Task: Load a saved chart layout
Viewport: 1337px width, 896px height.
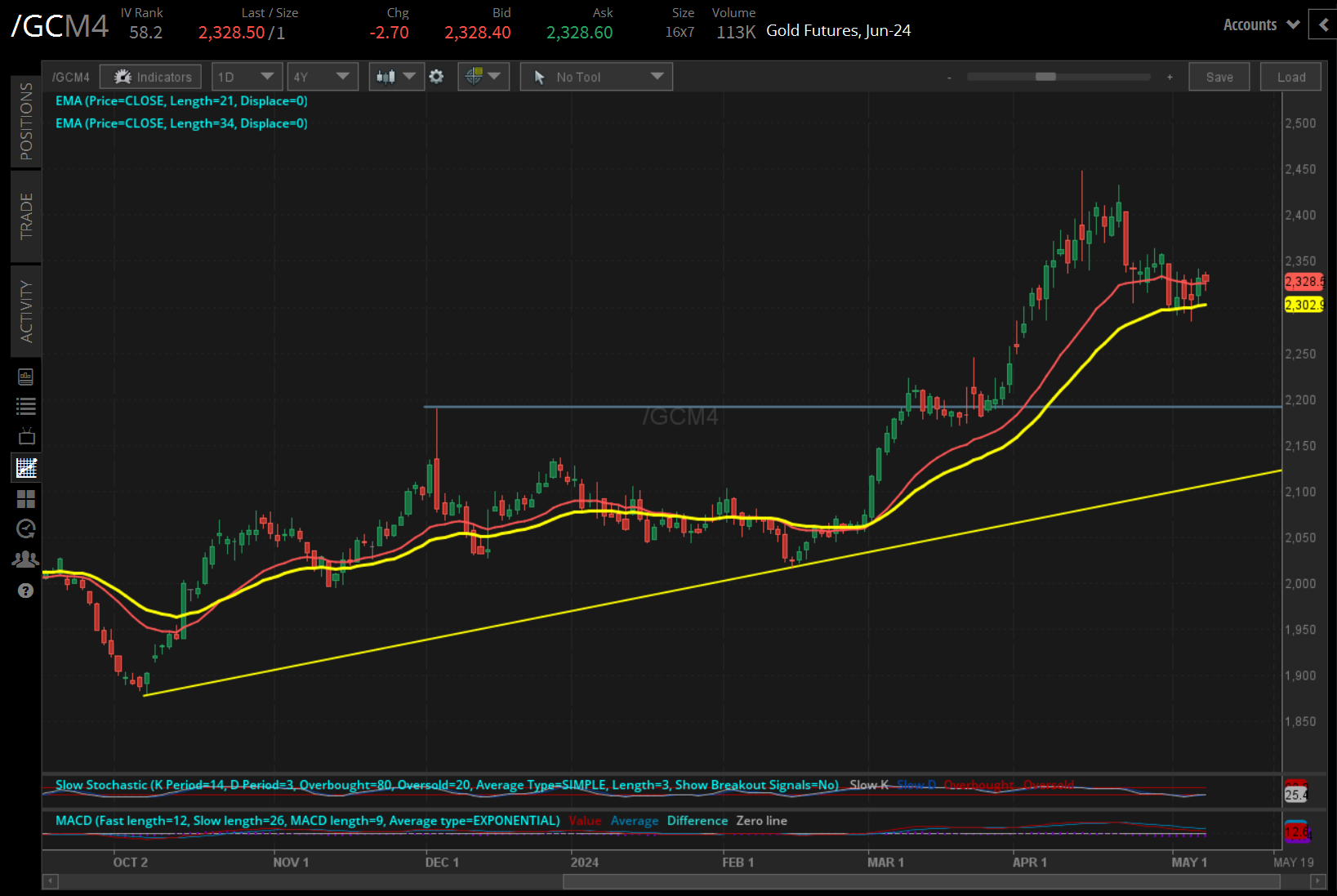Action: (x=1291, y=77)
